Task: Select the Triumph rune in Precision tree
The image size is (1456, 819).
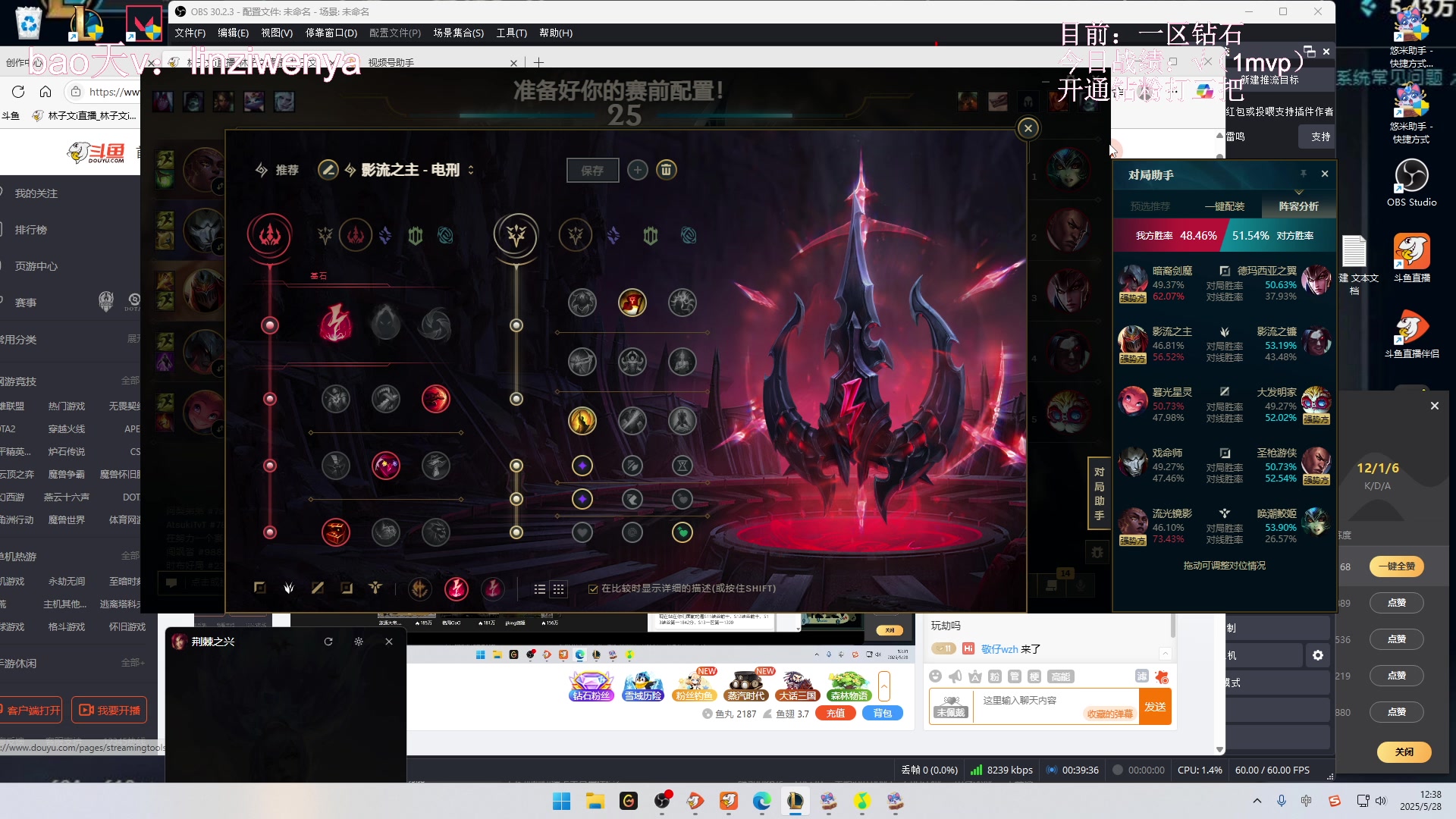Action: pos(632,303)
